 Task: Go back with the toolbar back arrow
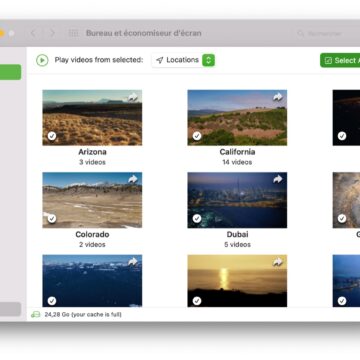[x=33, y=33]
